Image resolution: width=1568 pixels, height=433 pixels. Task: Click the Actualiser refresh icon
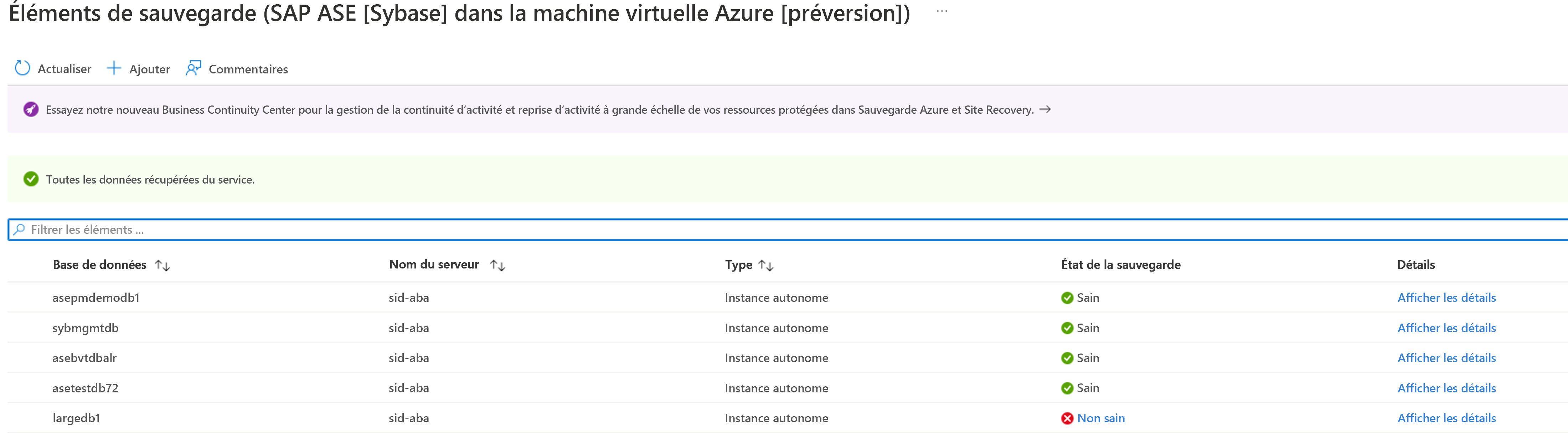22,68
